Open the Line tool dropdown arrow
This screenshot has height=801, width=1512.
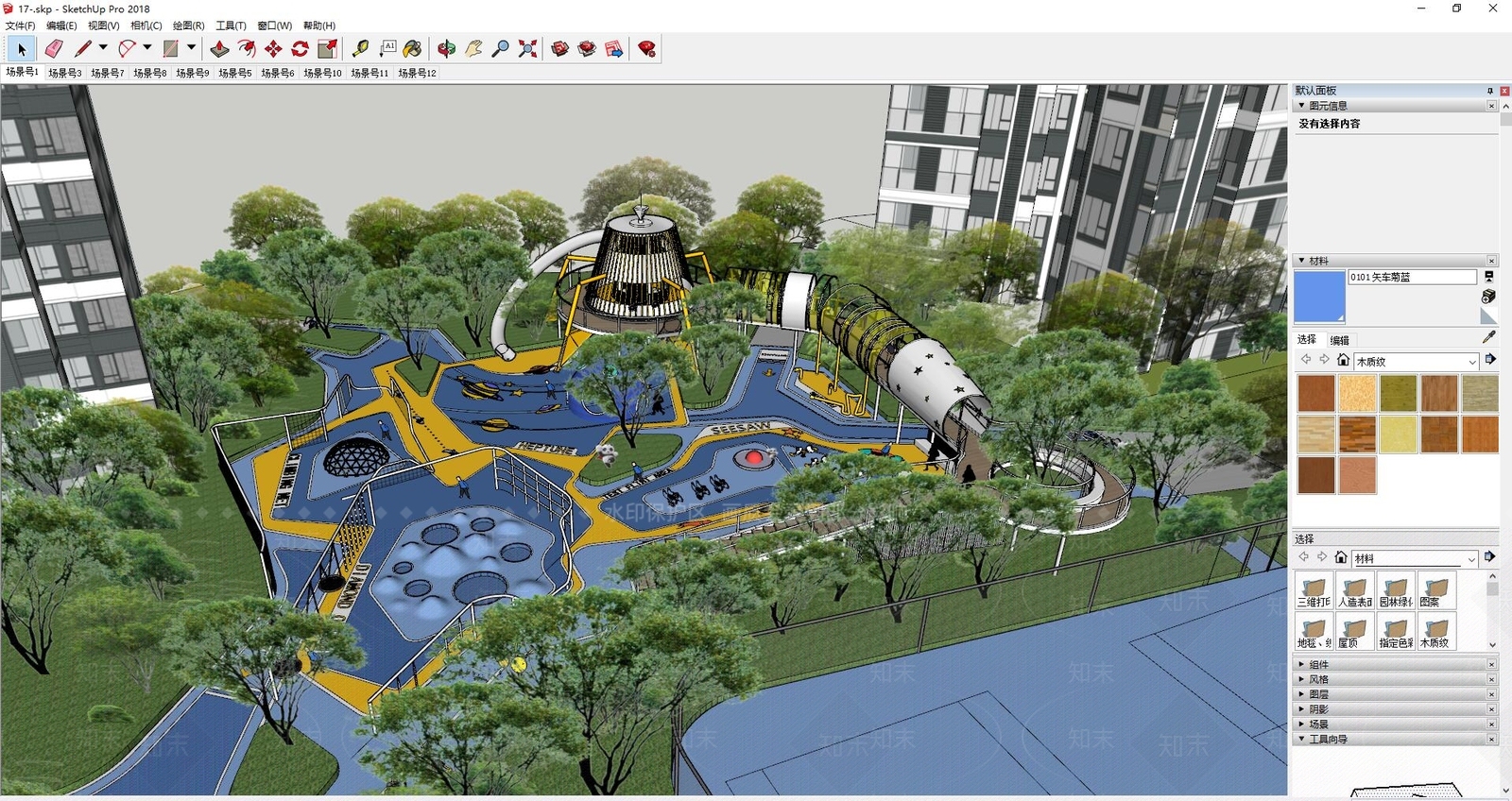coord(103,47)
